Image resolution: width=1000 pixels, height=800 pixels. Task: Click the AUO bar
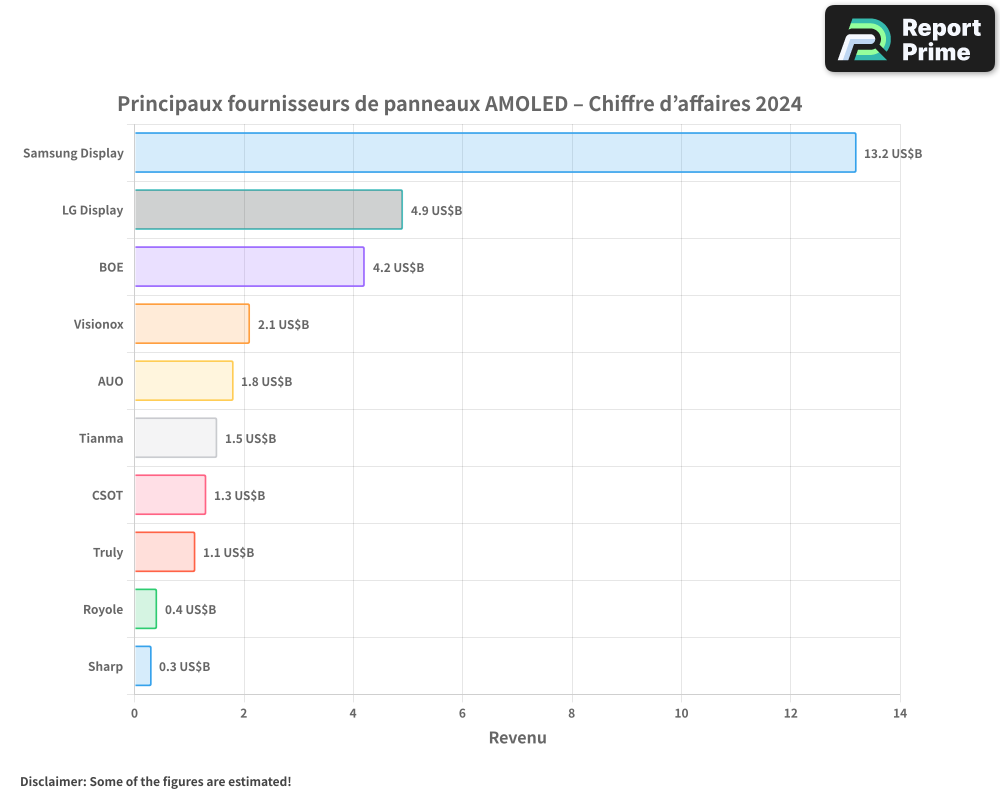click(x=183, y=381)
